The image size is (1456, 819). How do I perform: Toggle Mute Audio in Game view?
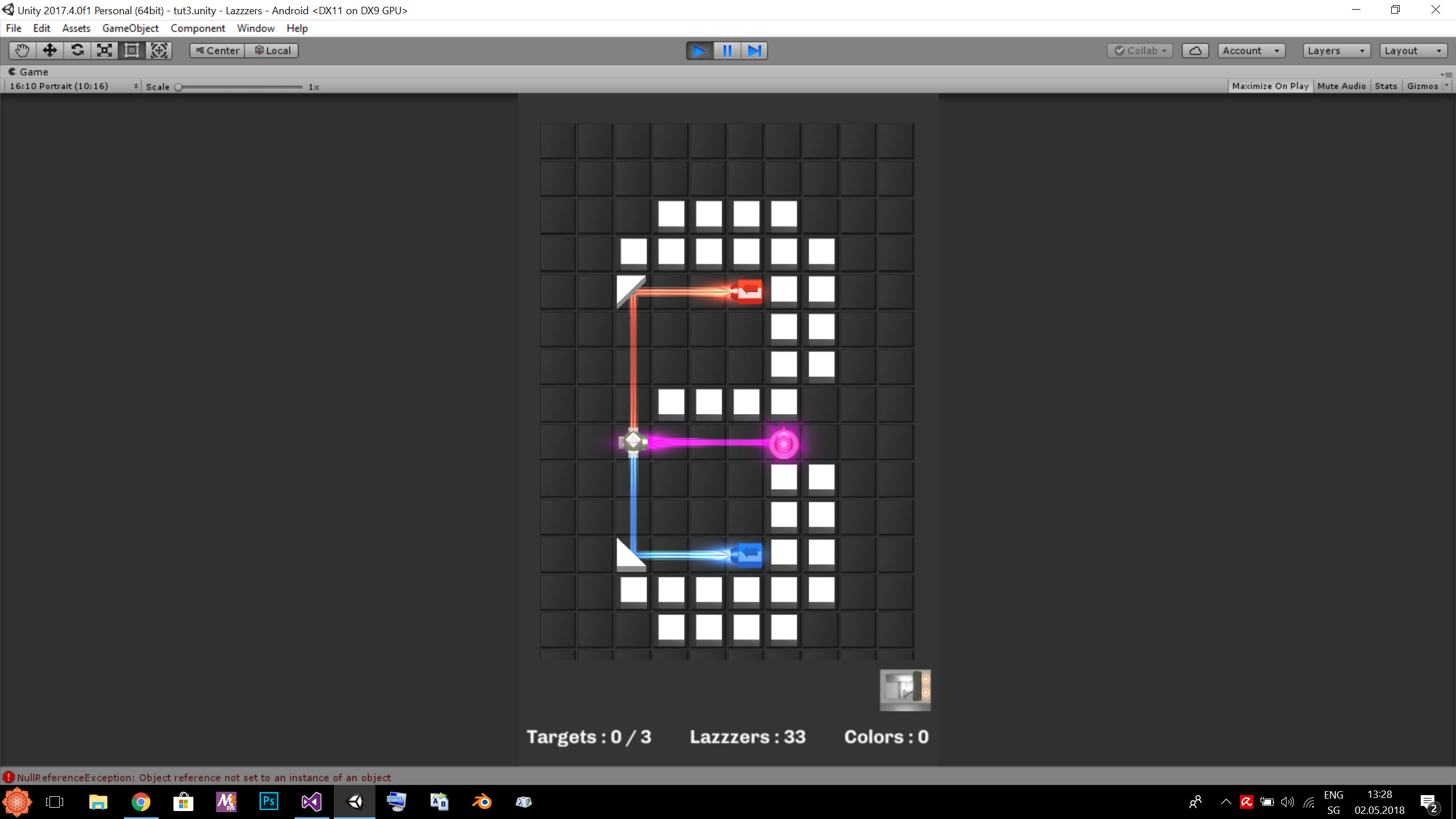[1341, 86]
